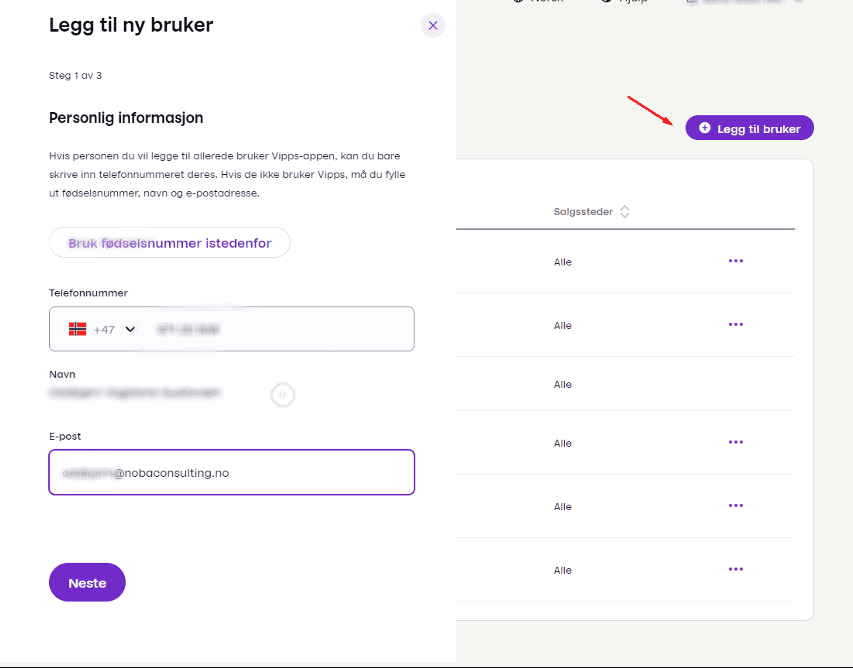Click the sort arrows beside Salgssteder
The width and height of the screenshot is (853, 668).
click(625, 212)
